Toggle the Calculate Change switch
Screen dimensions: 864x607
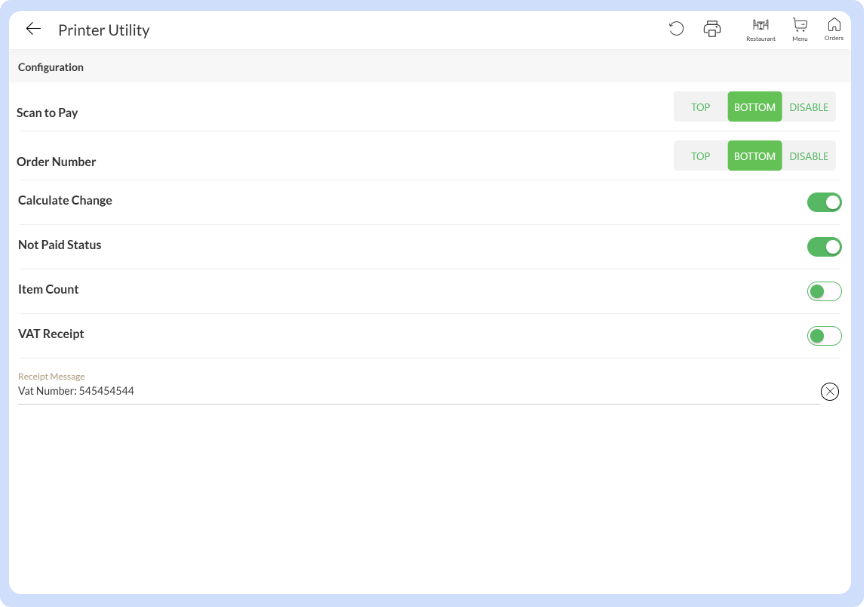(x=824, y=202)
